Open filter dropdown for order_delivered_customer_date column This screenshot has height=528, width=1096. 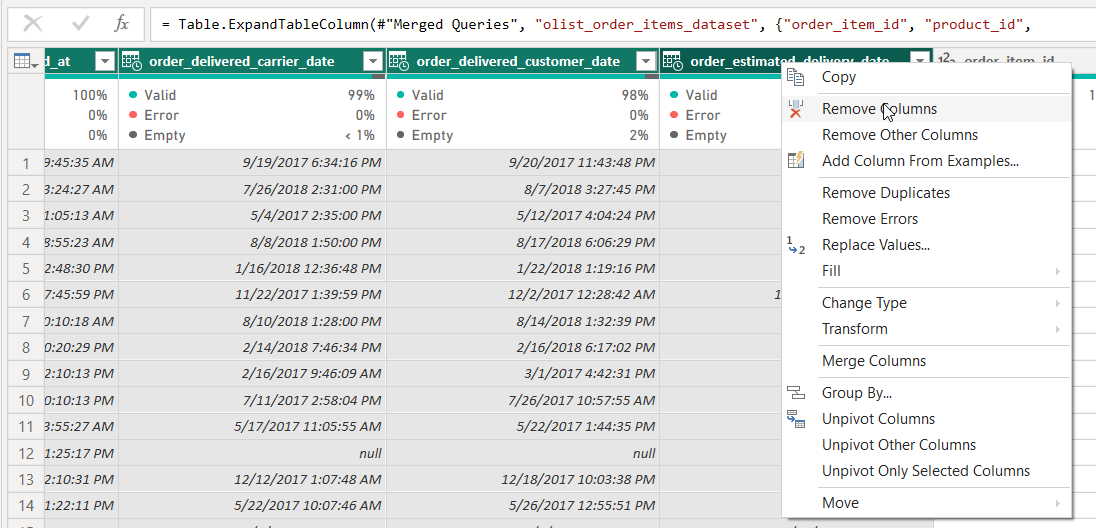(x=645, y=62)
